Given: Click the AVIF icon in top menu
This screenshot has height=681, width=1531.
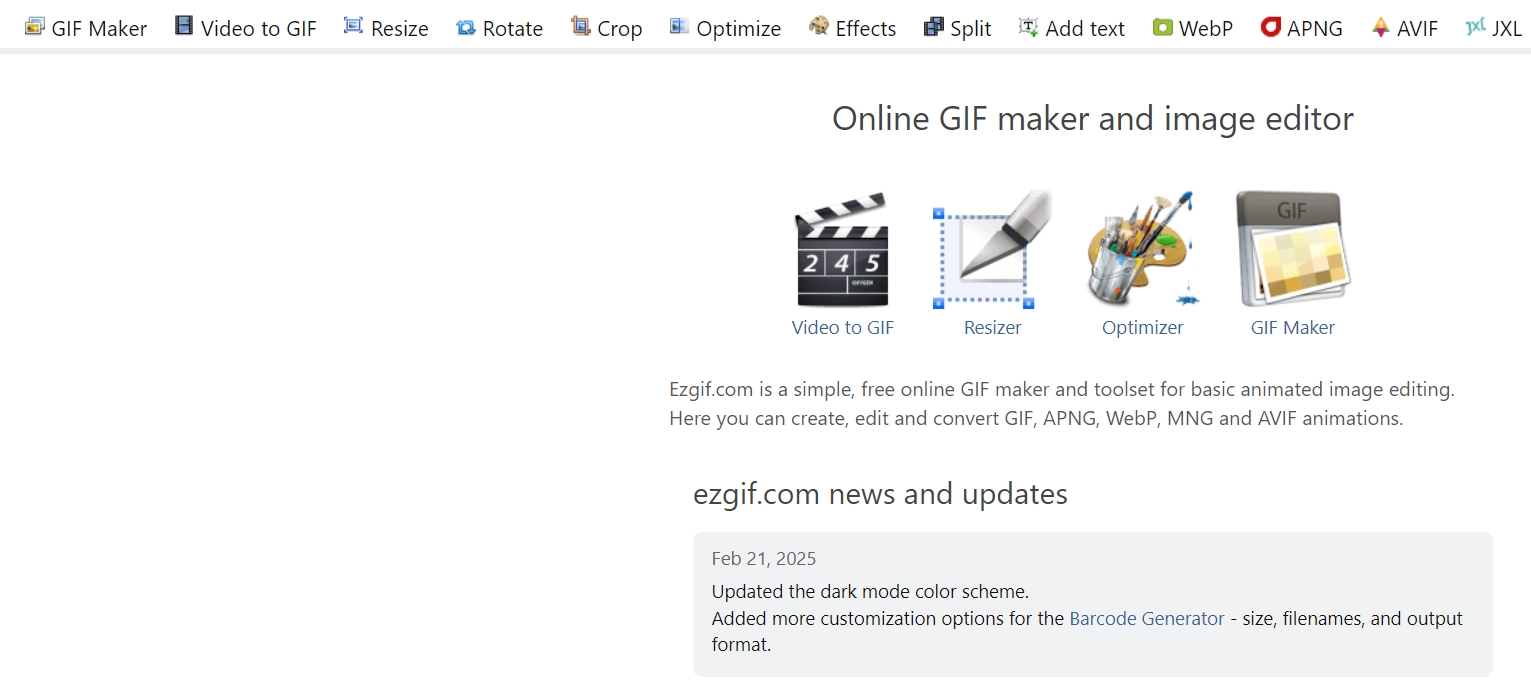Looking at the screenshot, I should pyautogui.click(x=1380, y=27).
